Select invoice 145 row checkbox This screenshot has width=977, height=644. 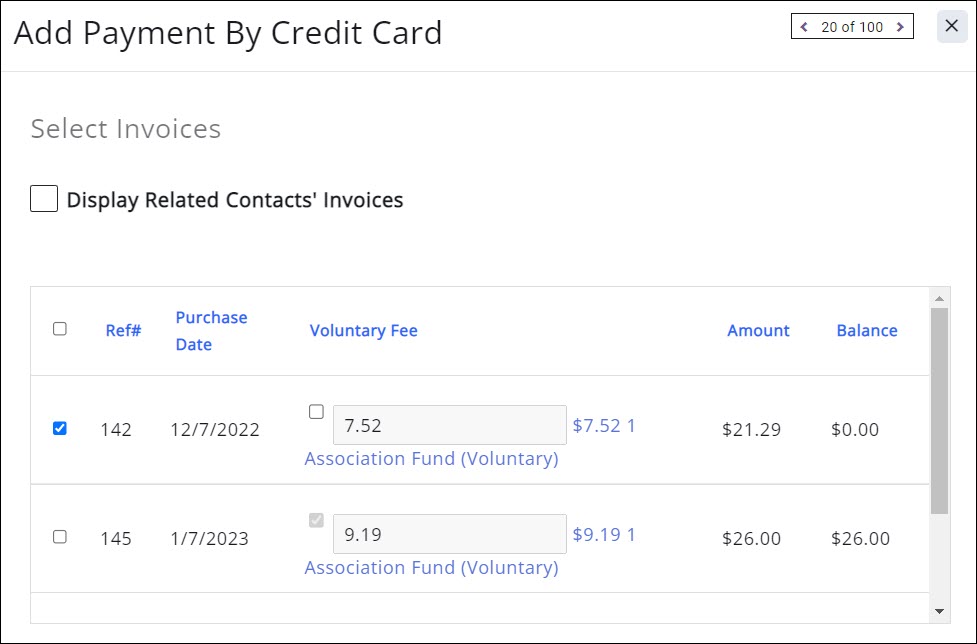[60, 537]
